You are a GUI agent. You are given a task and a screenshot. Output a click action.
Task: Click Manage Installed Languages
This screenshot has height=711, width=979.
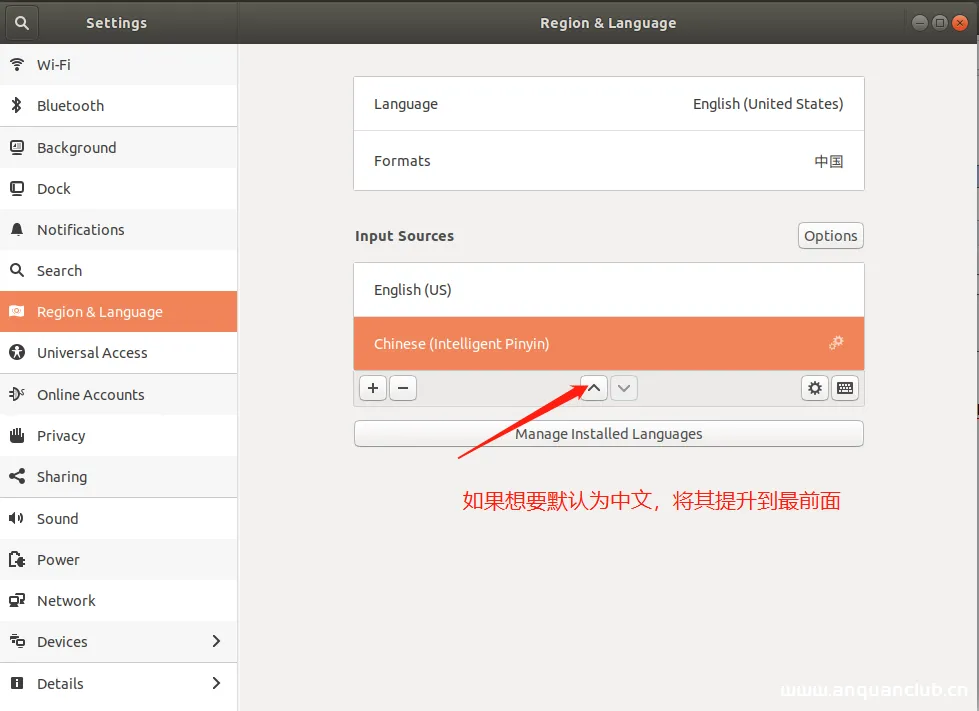pos(608,433)
